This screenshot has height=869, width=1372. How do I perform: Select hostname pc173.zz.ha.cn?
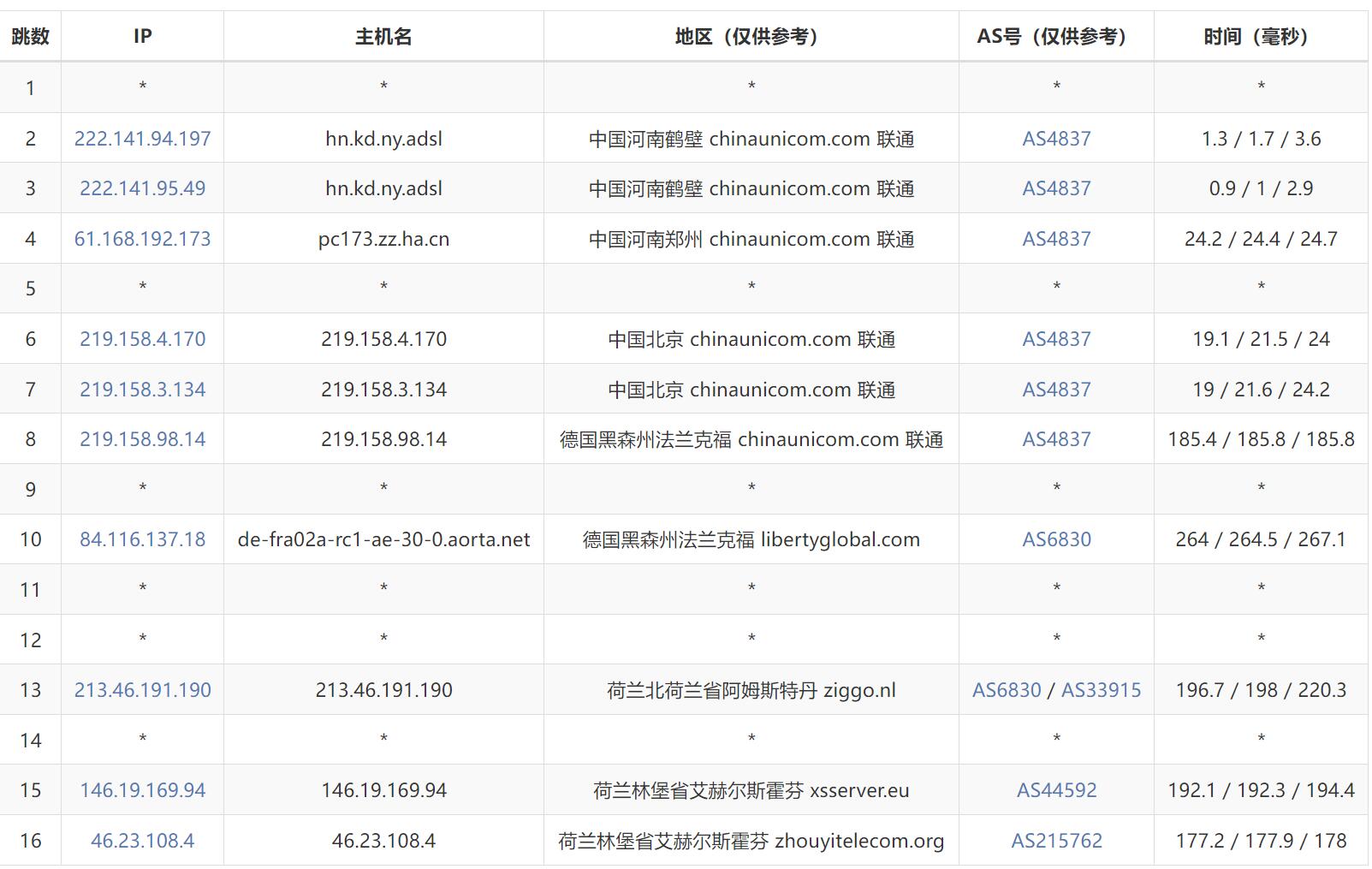click(383, 239)
